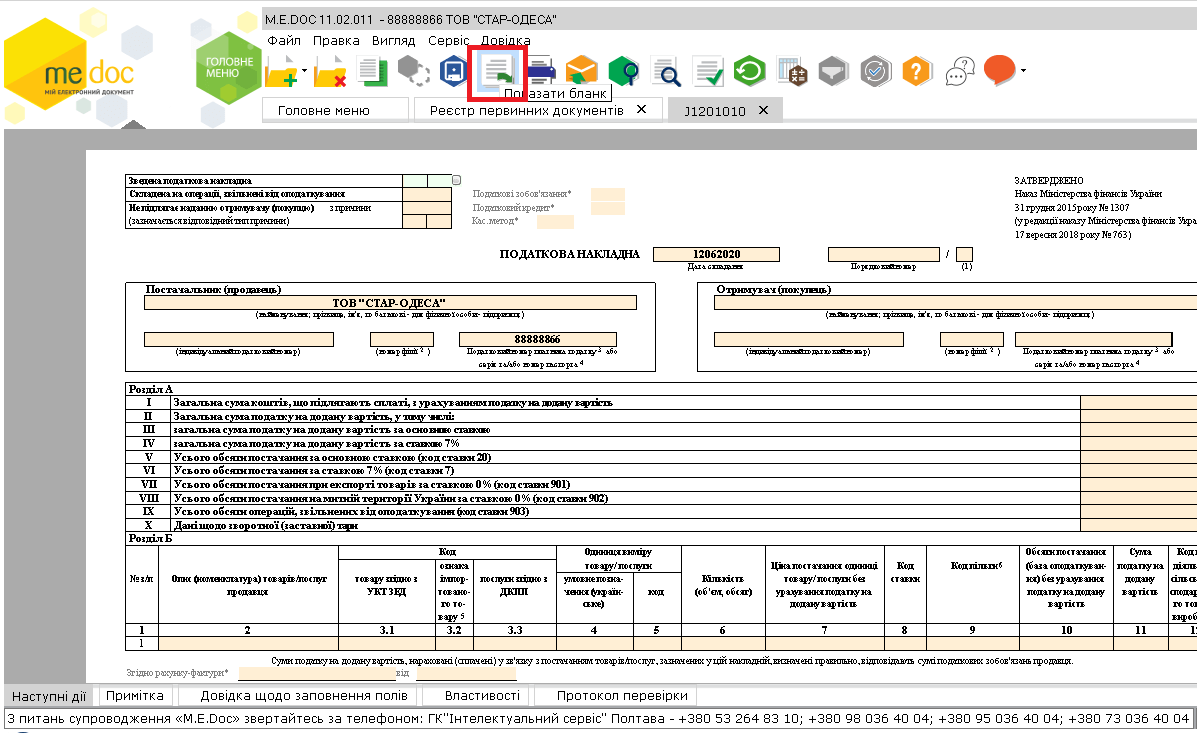
Task: Open the Примітка bottom tab
Action: tap(135, 696)
